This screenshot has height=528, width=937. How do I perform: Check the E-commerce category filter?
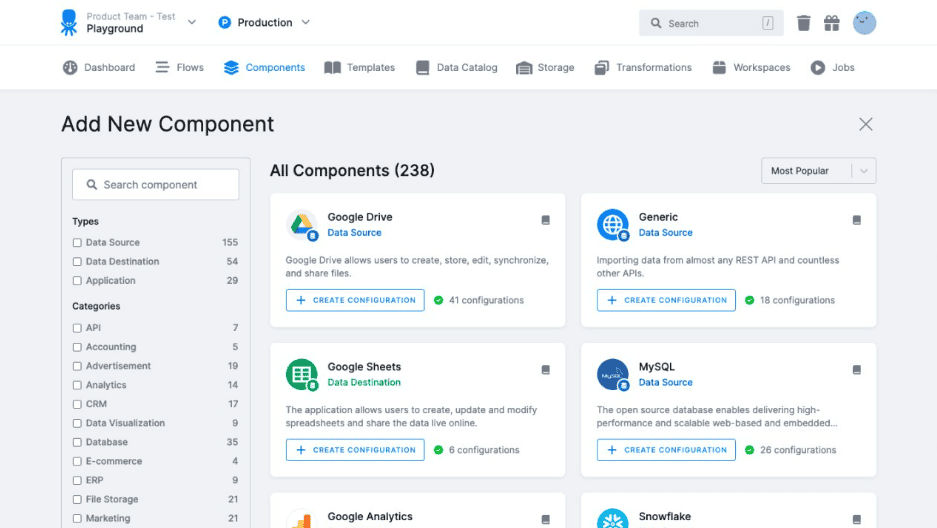(x=77, y=462)
